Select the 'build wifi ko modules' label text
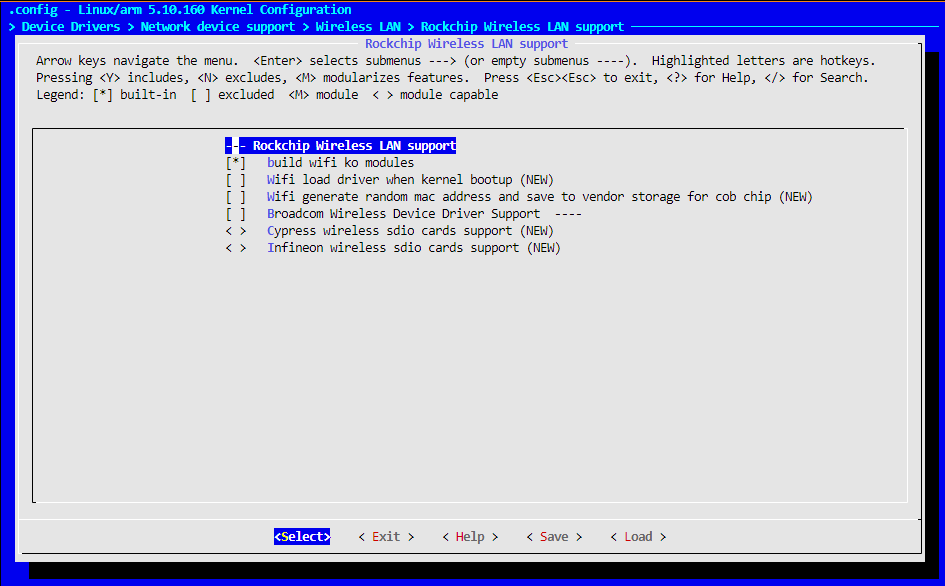The image size is (945, 586). tap(341, 163)
